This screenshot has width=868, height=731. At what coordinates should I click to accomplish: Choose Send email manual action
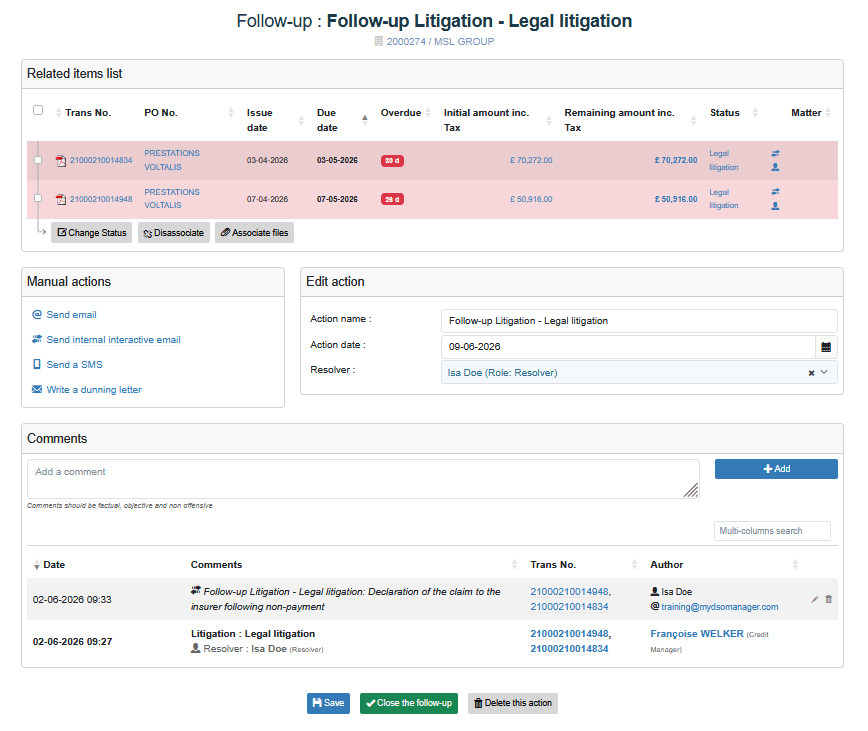coord(71,315)
